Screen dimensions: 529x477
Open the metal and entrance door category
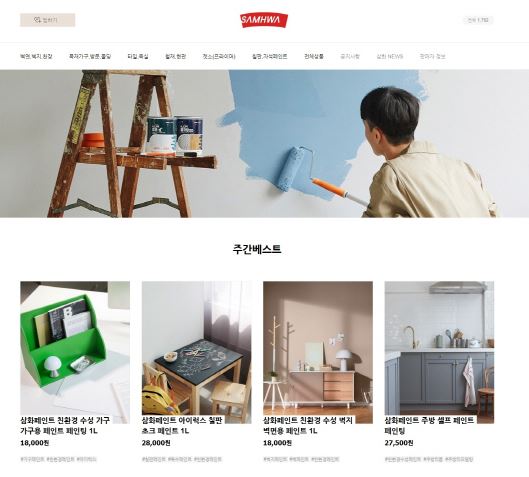click(175, 56)
